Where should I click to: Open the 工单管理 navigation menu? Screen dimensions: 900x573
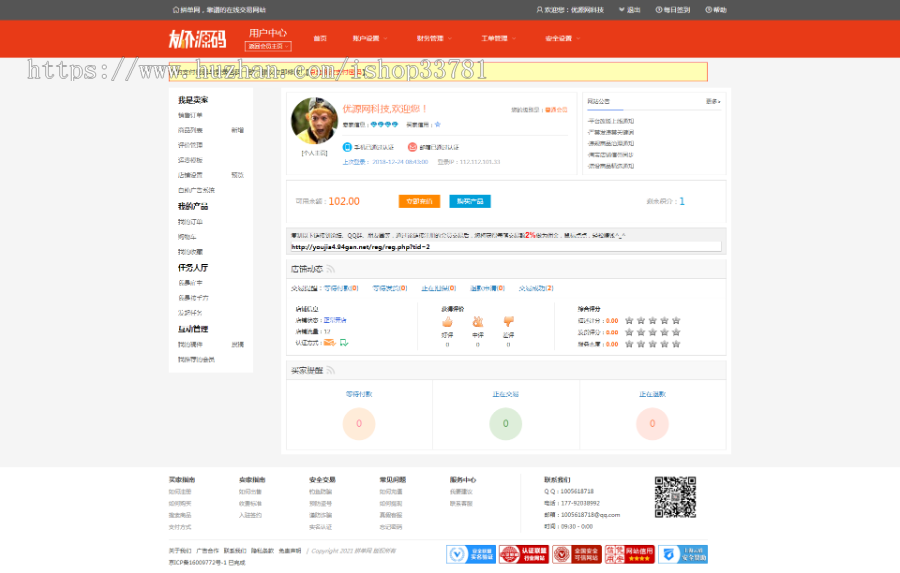click(497, 39)
